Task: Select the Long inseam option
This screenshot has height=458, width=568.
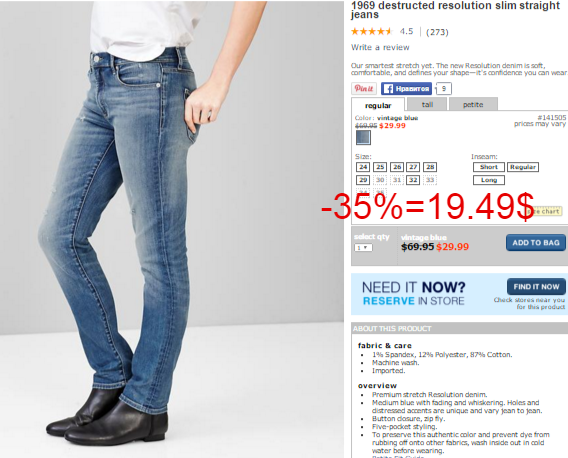Action: 489,180
